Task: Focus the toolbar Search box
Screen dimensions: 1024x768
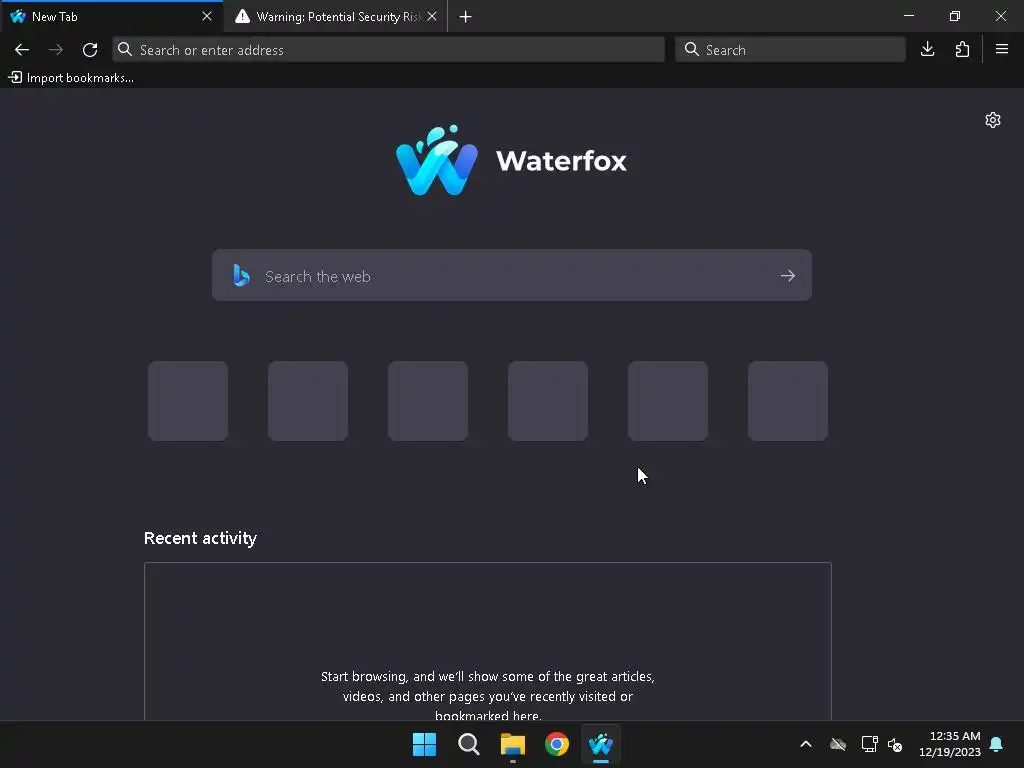Action: 790,50
